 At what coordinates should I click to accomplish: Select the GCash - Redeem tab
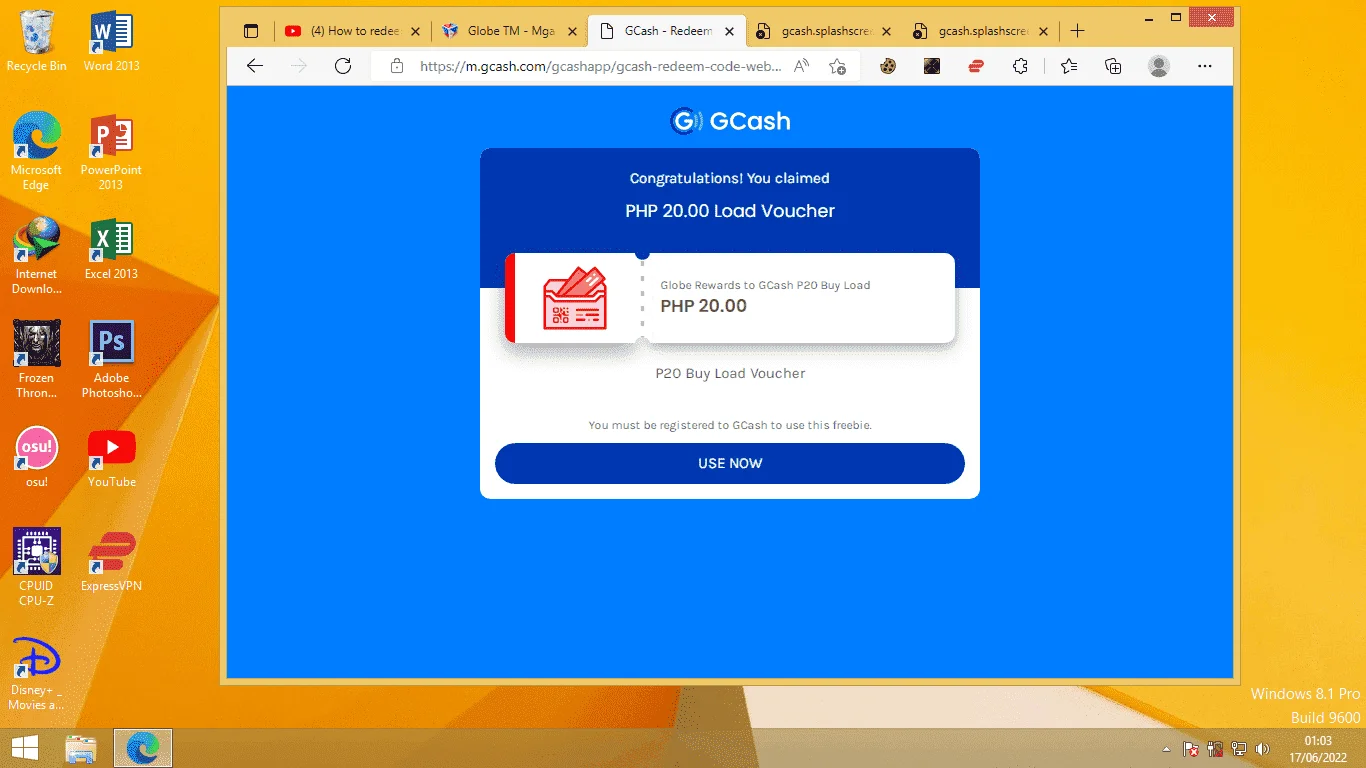(666, 31)
